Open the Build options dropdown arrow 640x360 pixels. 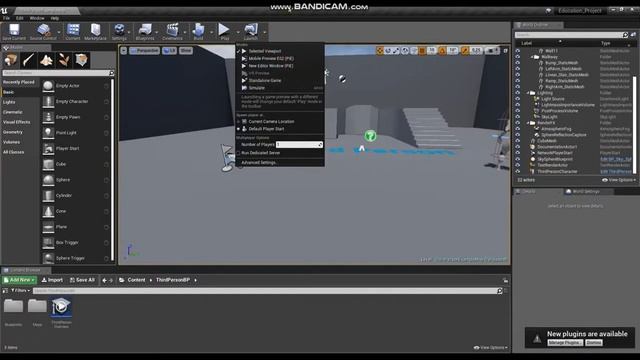pos(211,32)
